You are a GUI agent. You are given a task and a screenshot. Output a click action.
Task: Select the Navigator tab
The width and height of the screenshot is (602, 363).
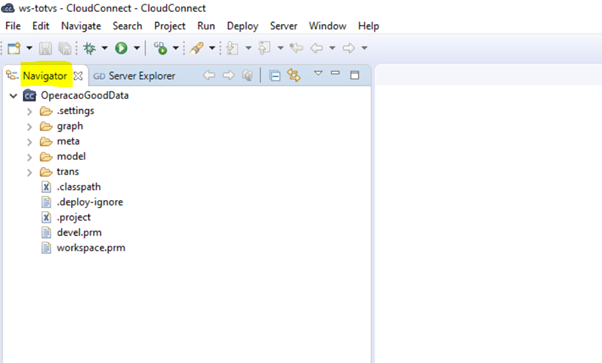(x=45, y=76)
